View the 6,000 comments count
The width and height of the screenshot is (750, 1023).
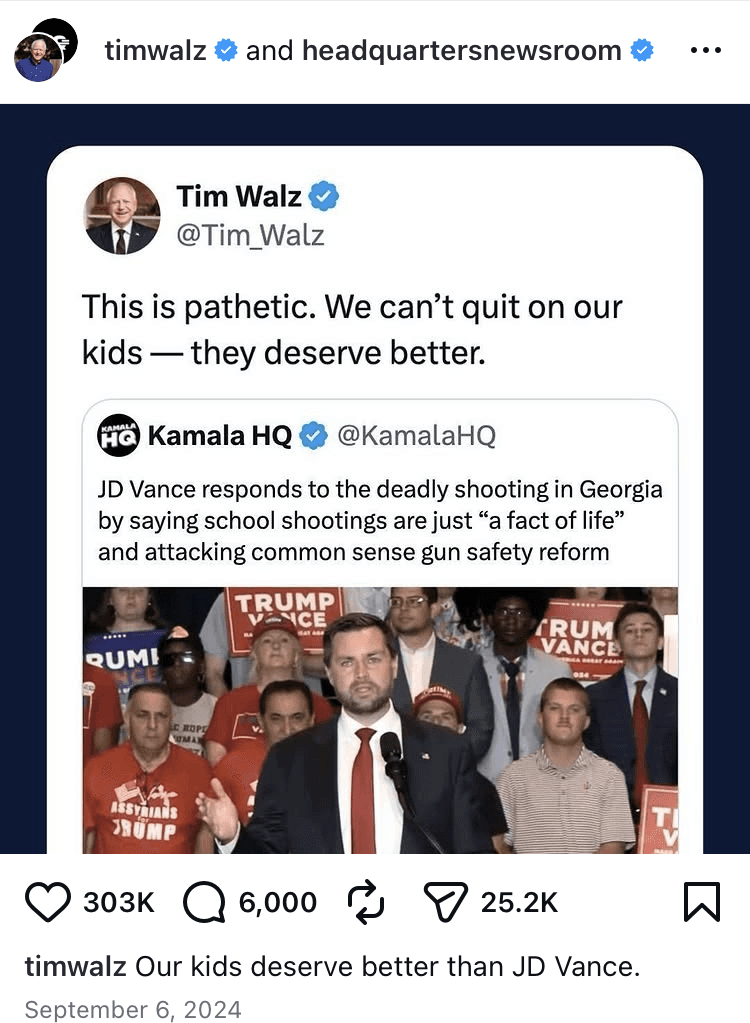[x=278, y=902]
